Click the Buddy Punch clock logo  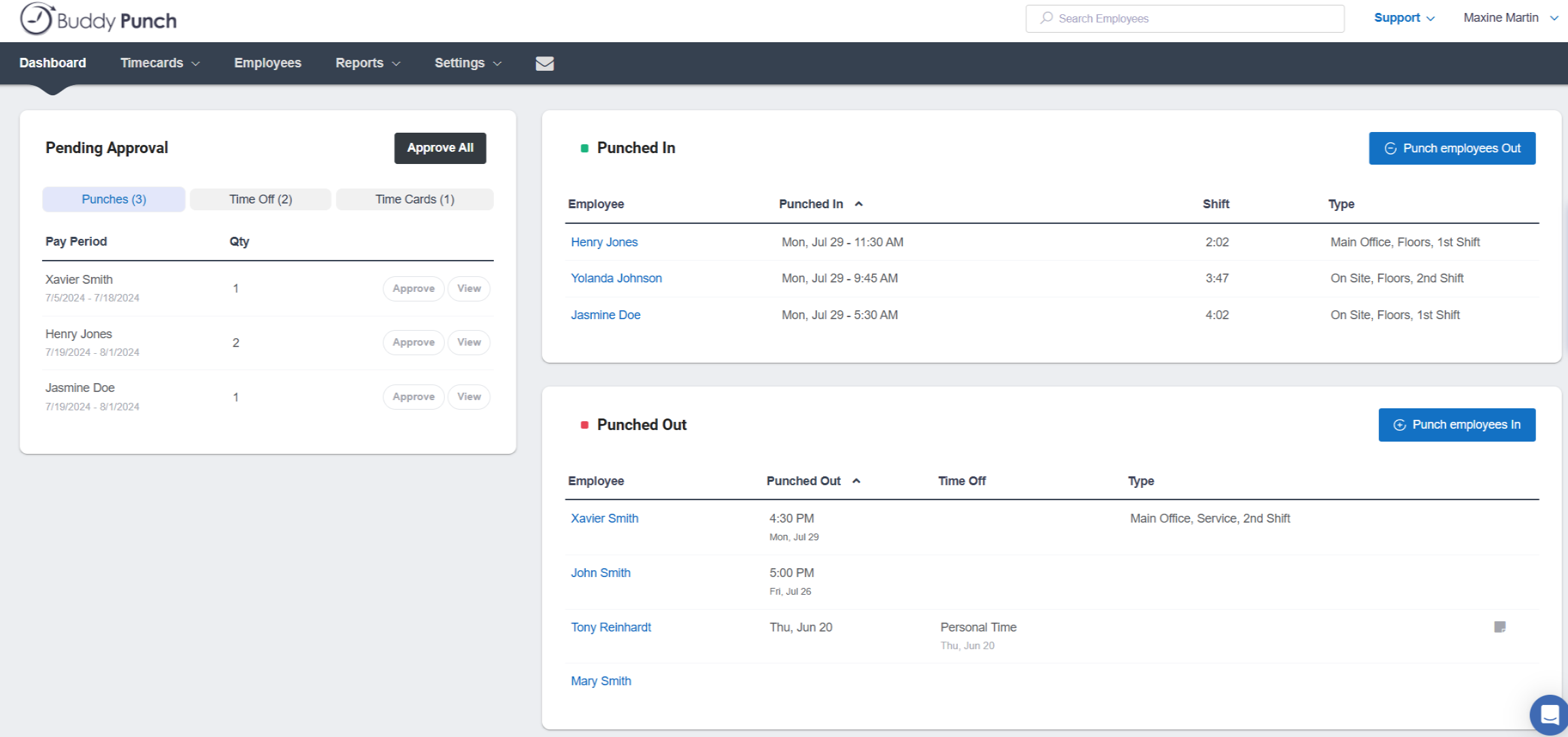pos(36,19)
